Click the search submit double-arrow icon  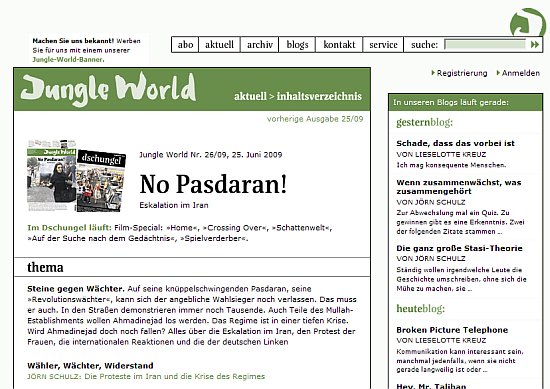pyautogui.click(x=535, y=45)
